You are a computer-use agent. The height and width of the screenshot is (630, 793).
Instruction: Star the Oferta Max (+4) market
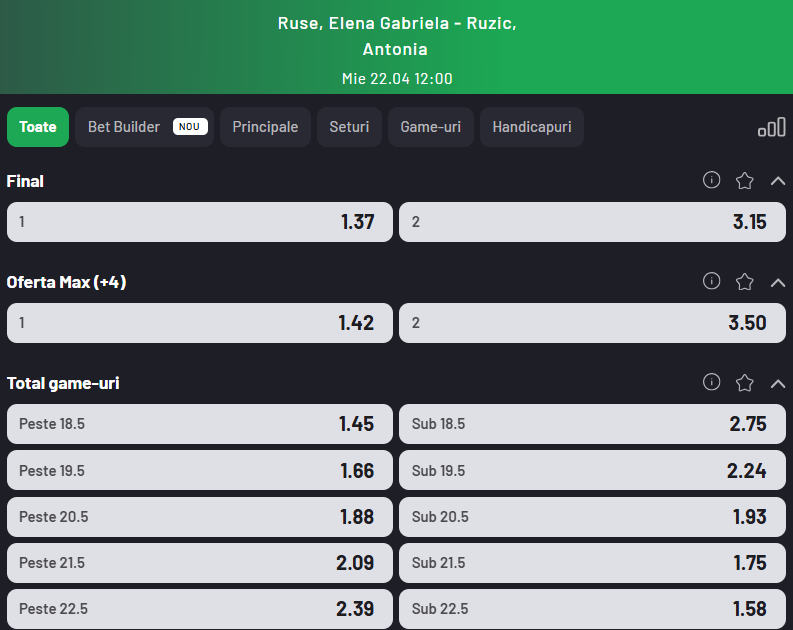click(x=744, y=282)
